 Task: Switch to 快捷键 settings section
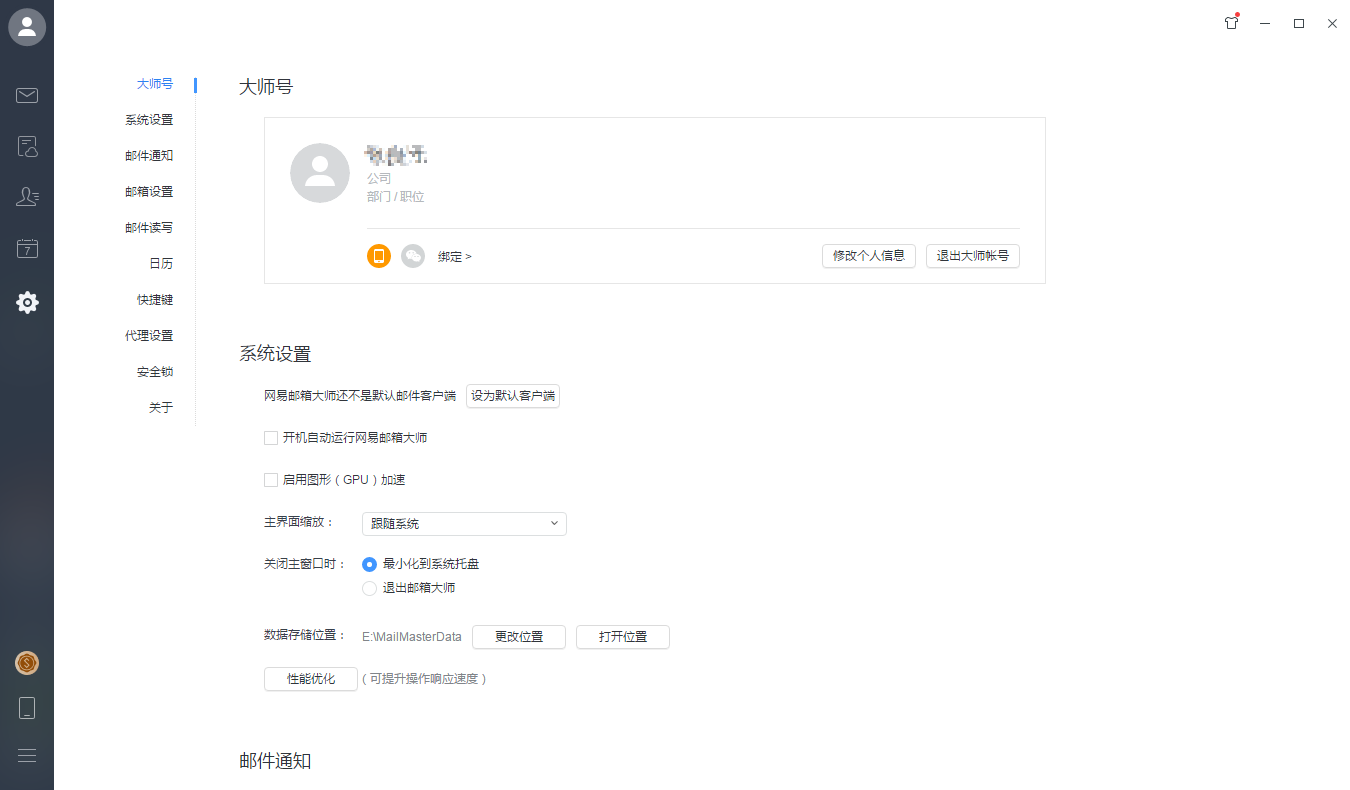(155, 300)
